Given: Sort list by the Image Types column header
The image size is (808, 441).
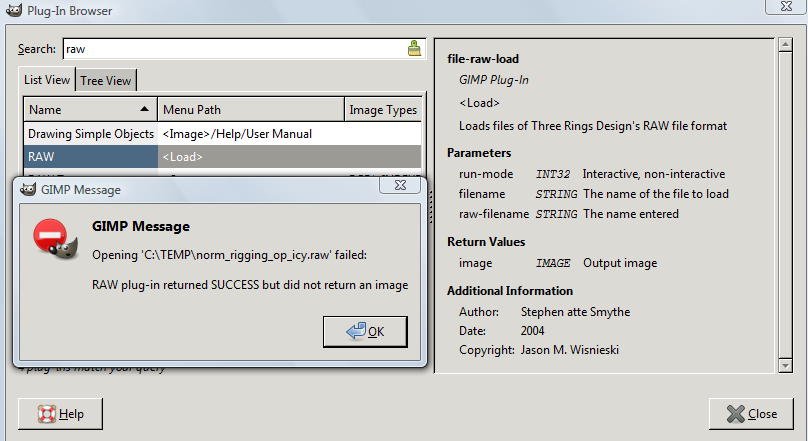Looking at the screenshot, I should pos(383,110).
